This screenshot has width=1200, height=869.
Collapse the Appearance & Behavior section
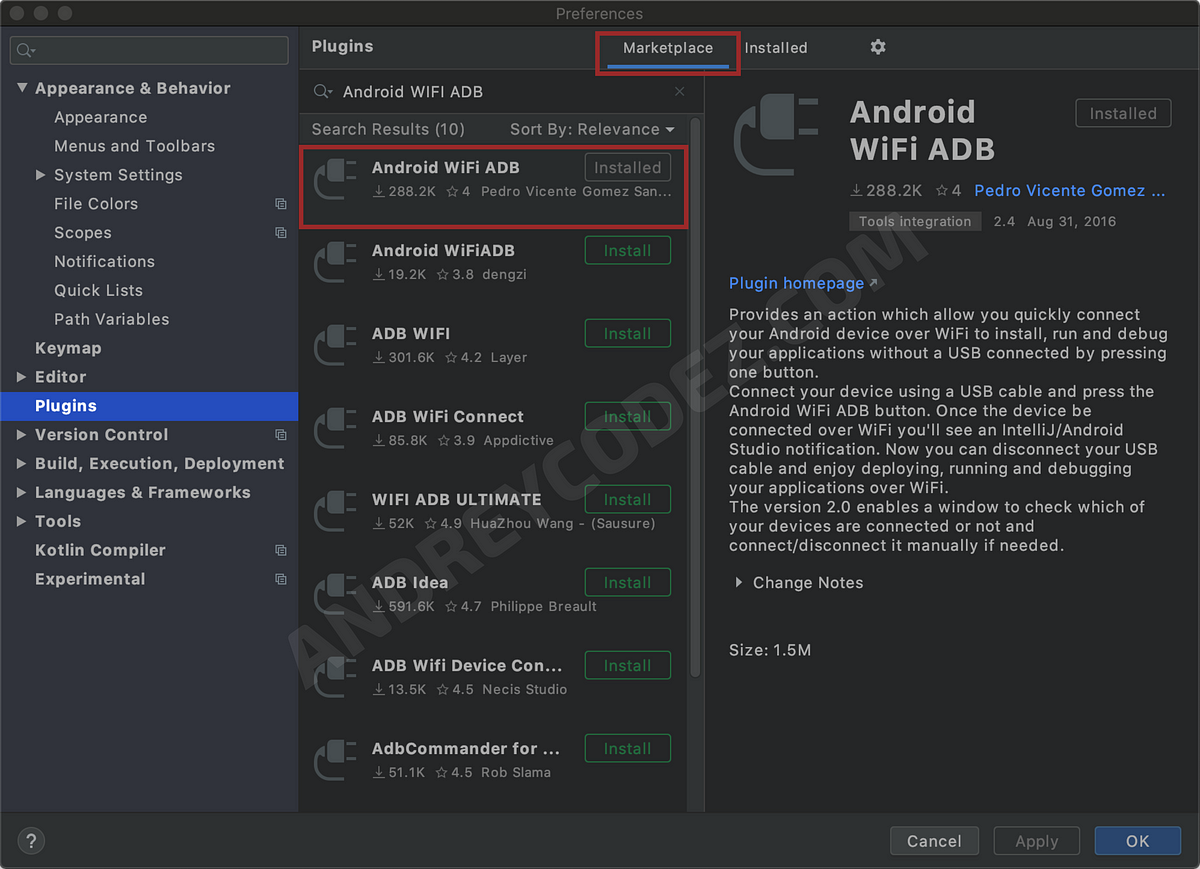22,88
